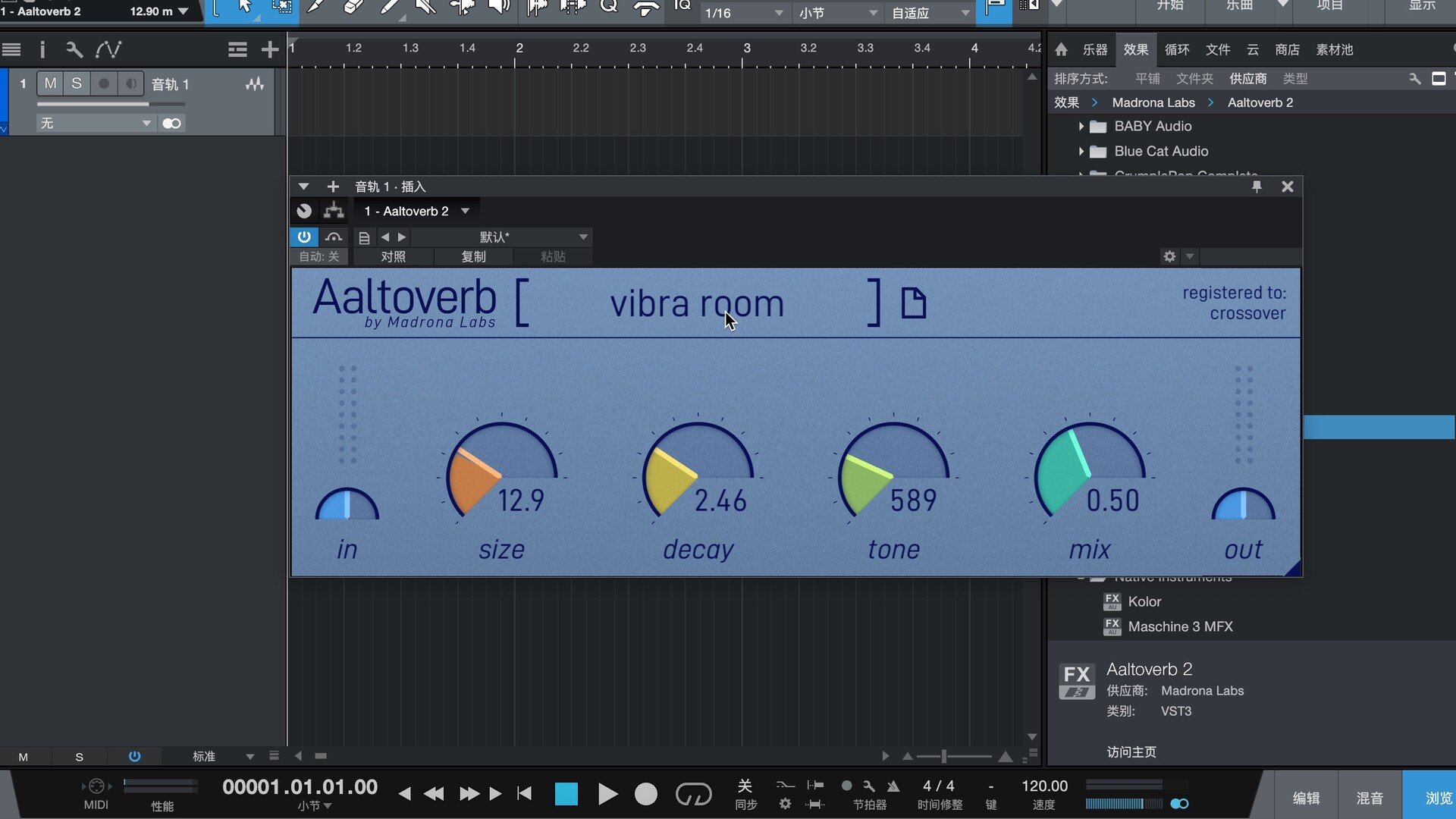Open the 自适应 snap dropdown
Screen dimensions: 1456x819
[930, 13]
